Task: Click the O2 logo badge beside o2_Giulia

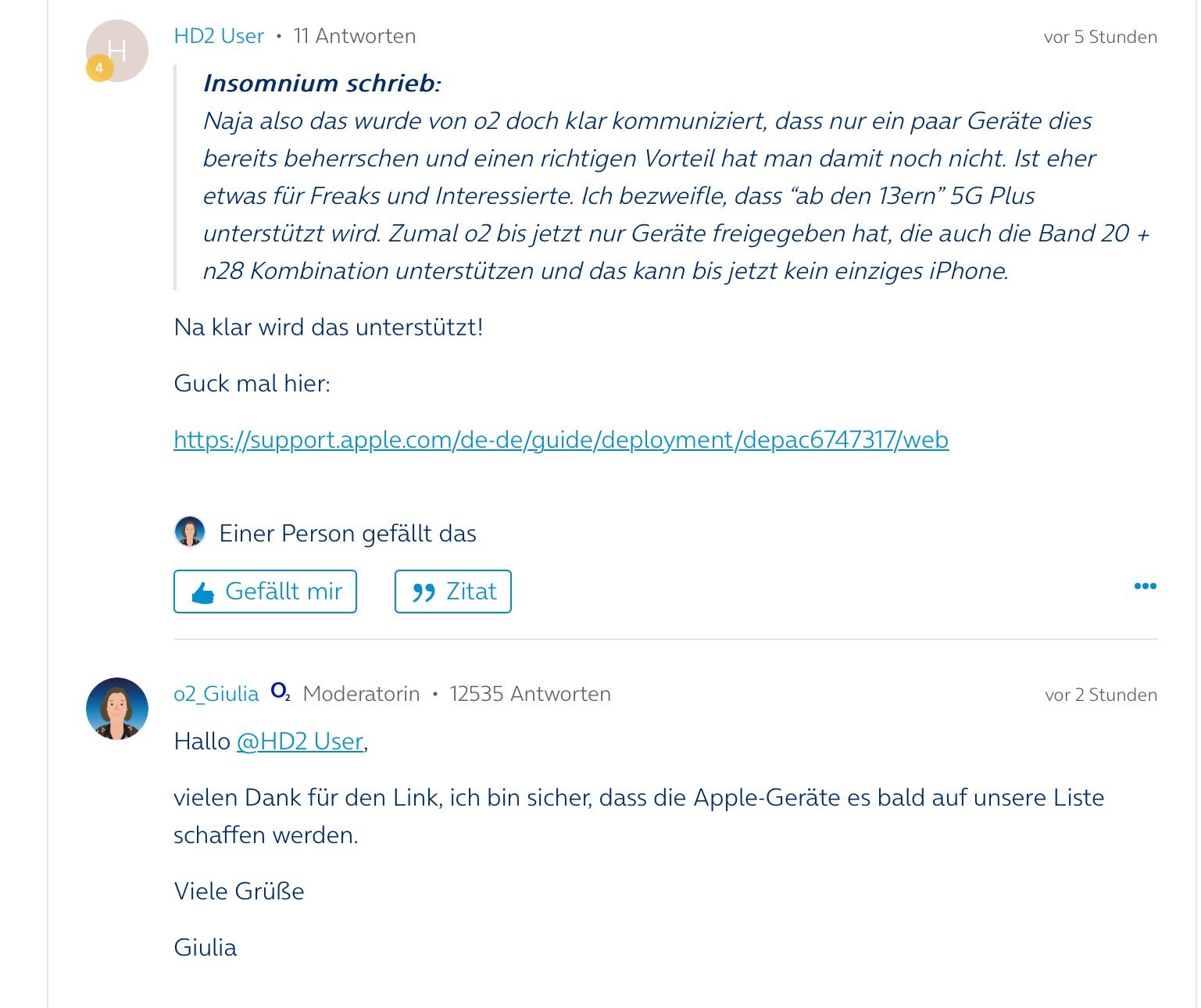Action: tap(281, 692)
